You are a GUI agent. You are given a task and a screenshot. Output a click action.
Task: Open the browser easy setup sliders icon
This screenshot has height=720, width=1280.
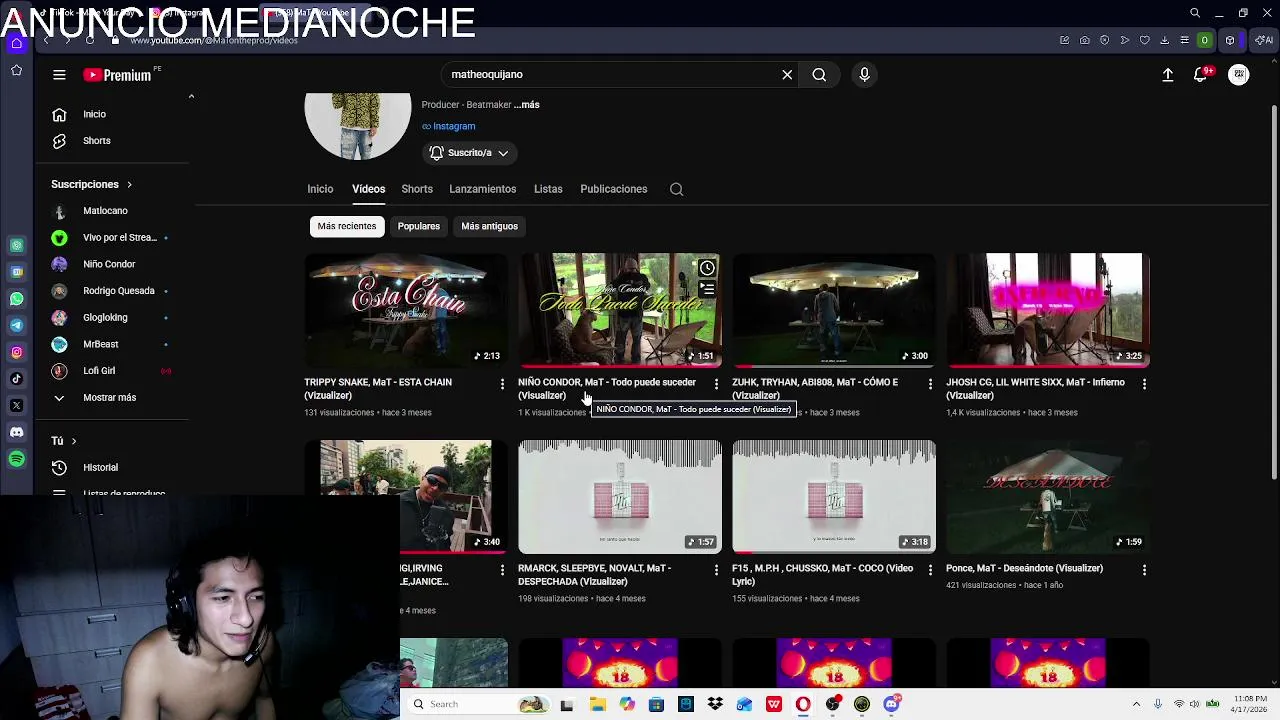1185,40
